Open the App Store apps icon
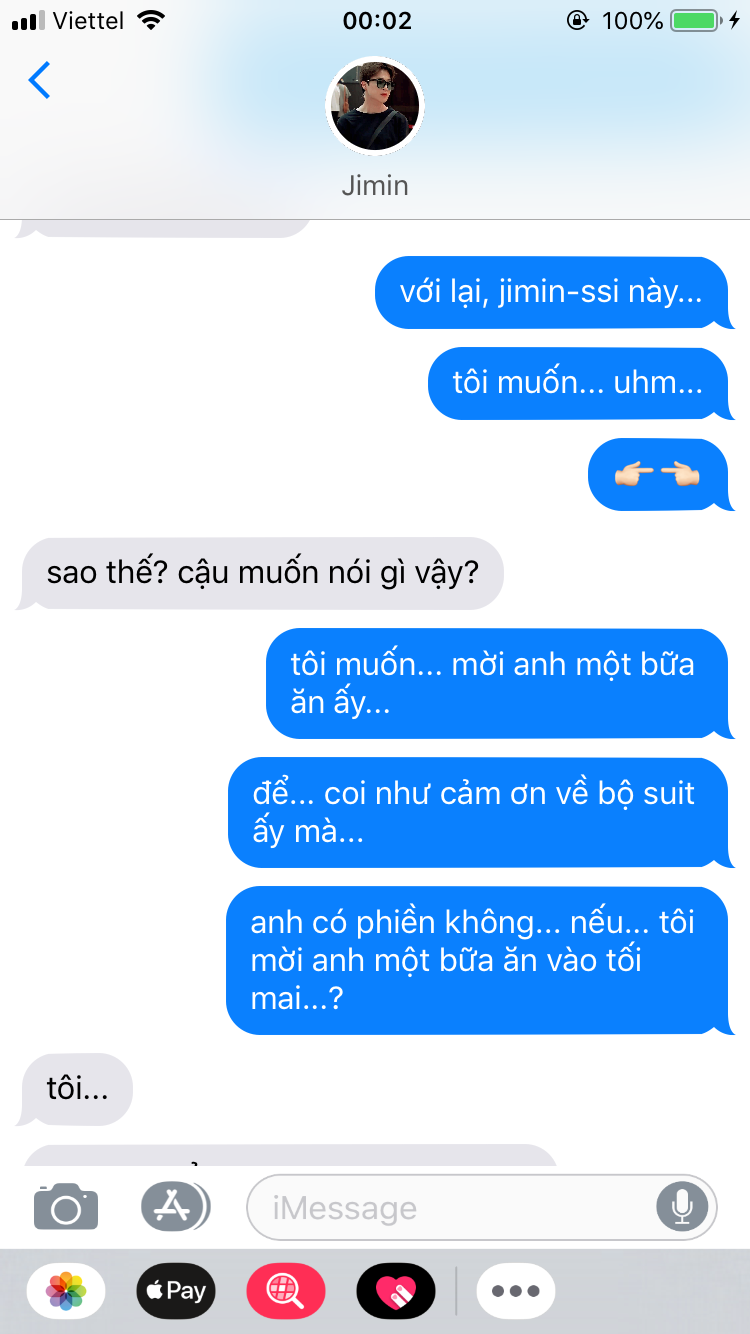 coord(175,1206)
